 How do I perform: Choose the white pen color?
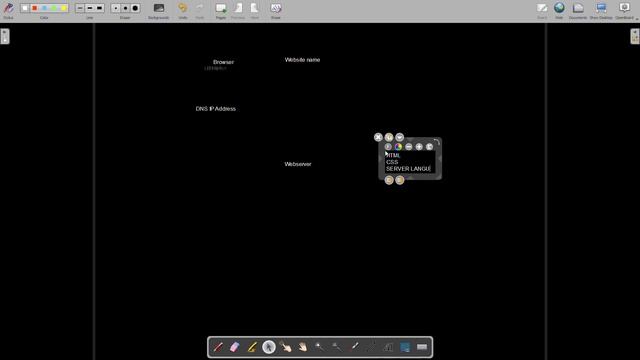[25, 8]
